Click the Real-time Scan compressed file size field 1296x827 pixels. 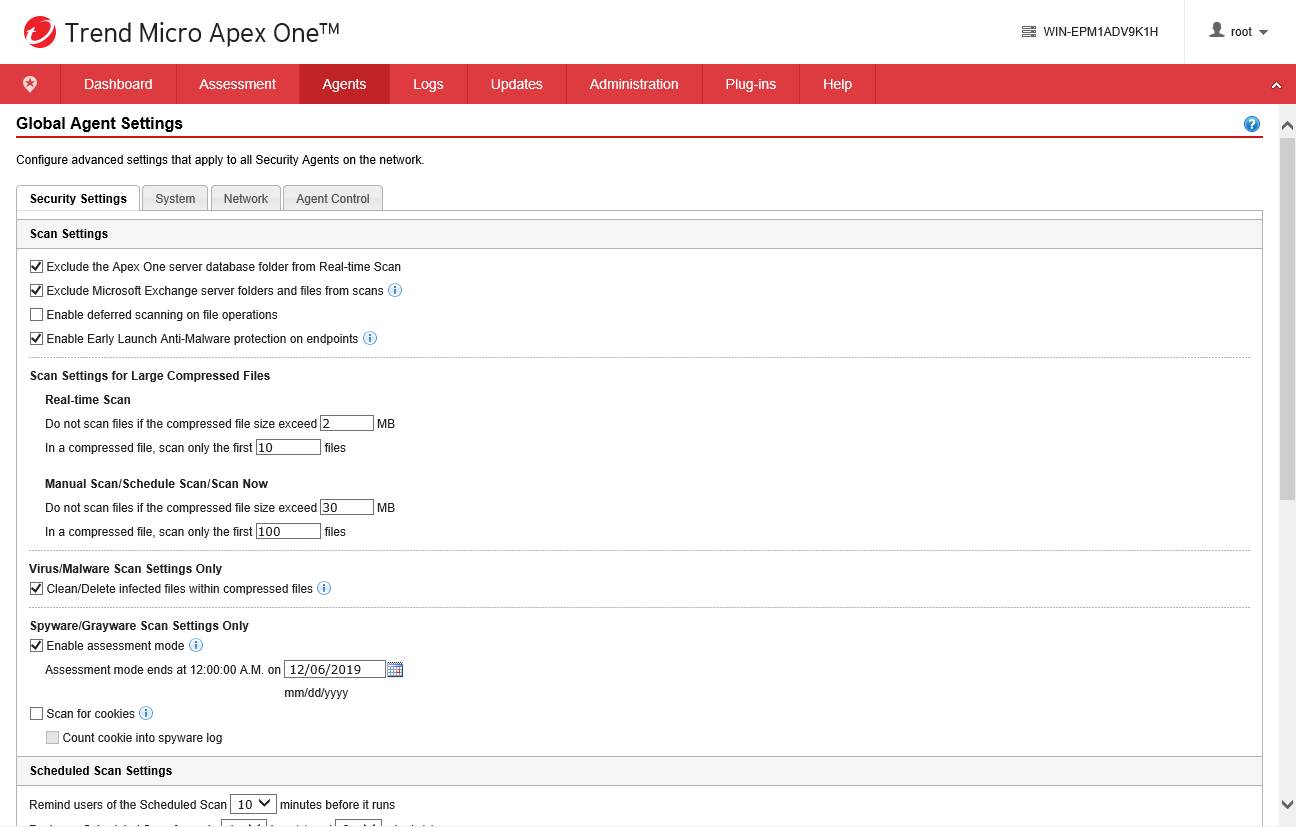click(347, 423)
